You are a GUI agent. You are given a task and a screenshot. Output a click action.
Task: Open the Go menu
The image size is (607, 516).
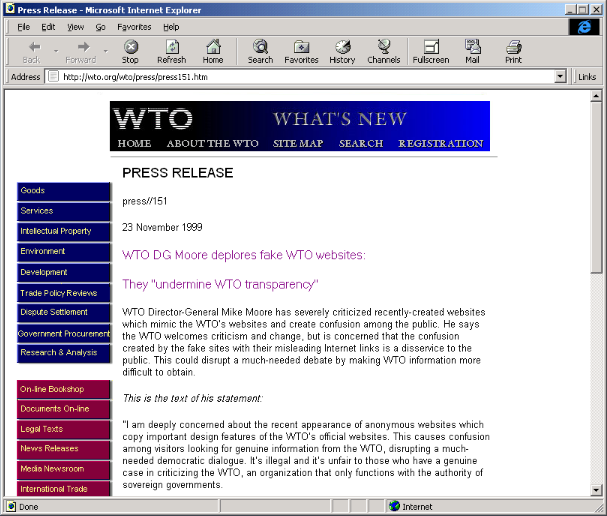pos(100,27)
